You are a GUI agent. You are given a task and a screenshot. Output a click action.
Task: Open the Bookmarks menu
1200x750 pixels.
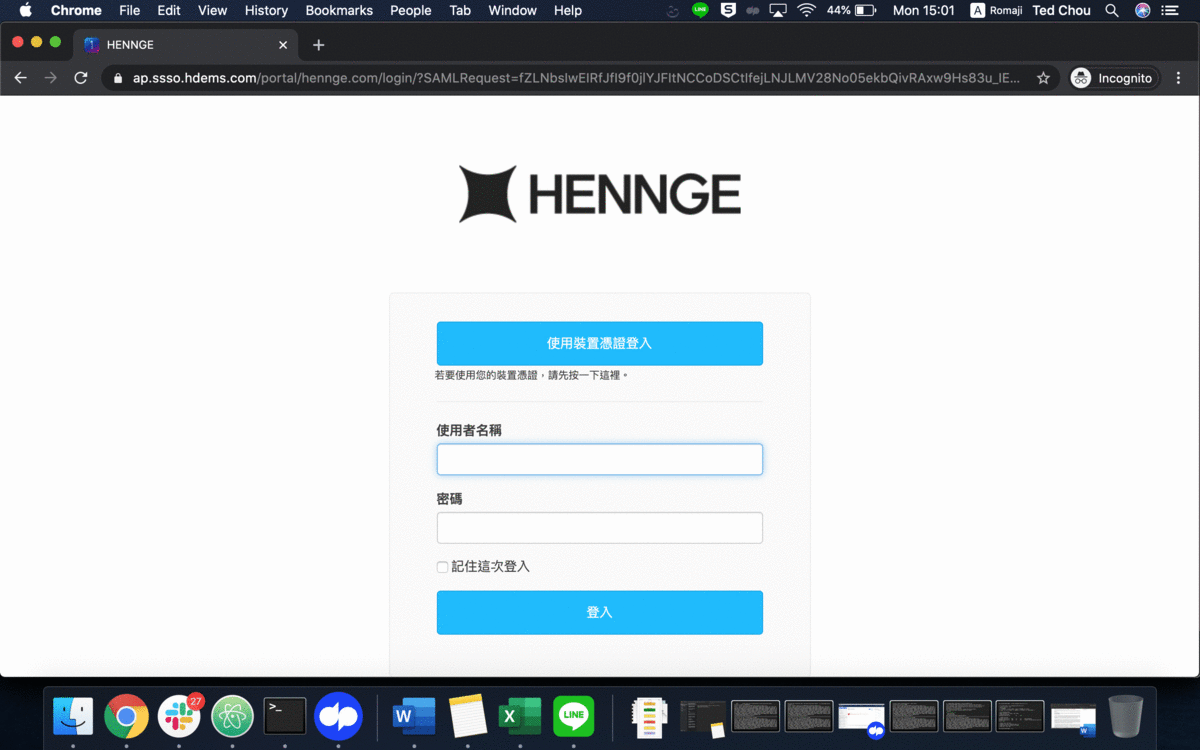(339, 10)
